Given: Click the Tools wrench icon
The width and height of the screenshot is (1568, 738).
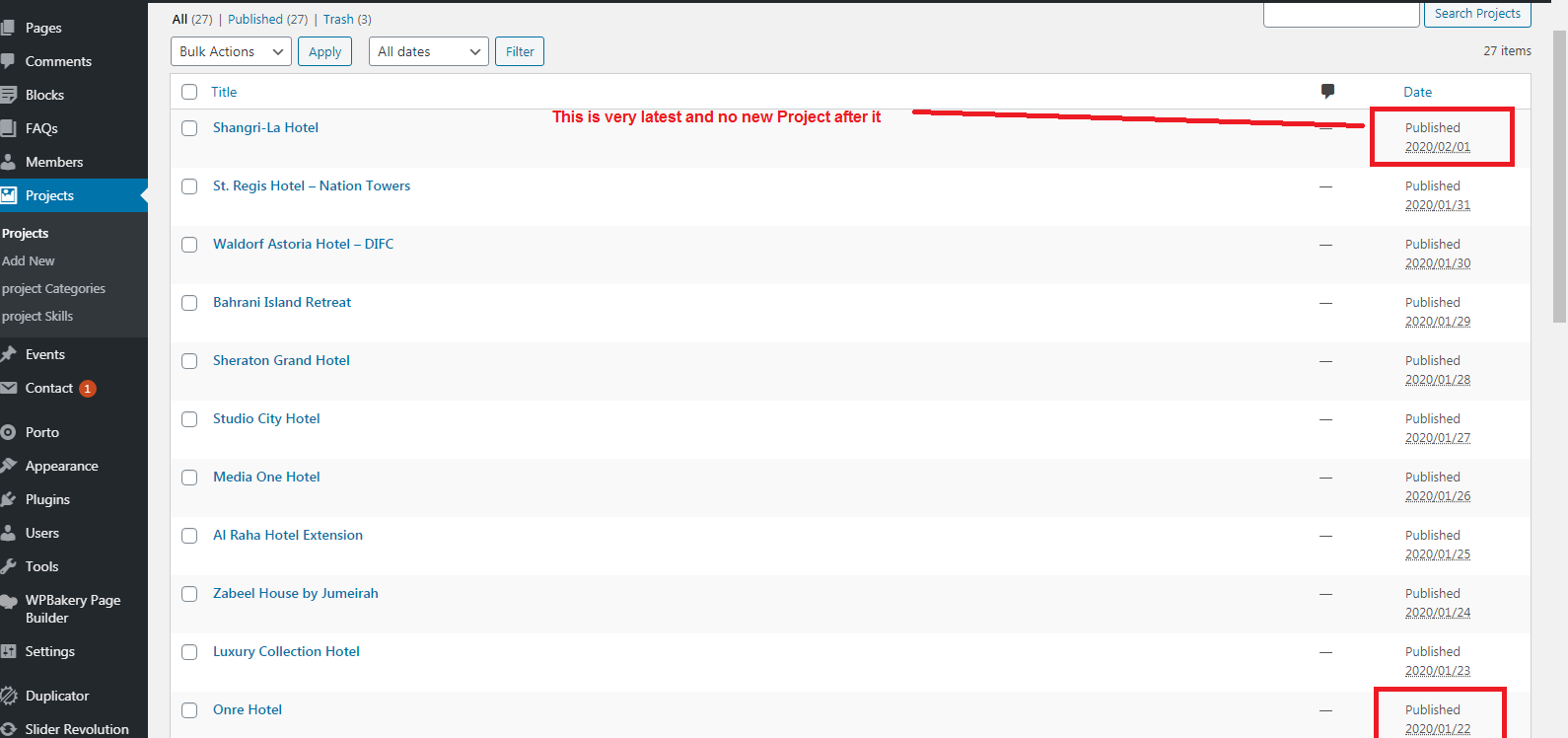Looking at the screenshot, I should click(9, 566).
